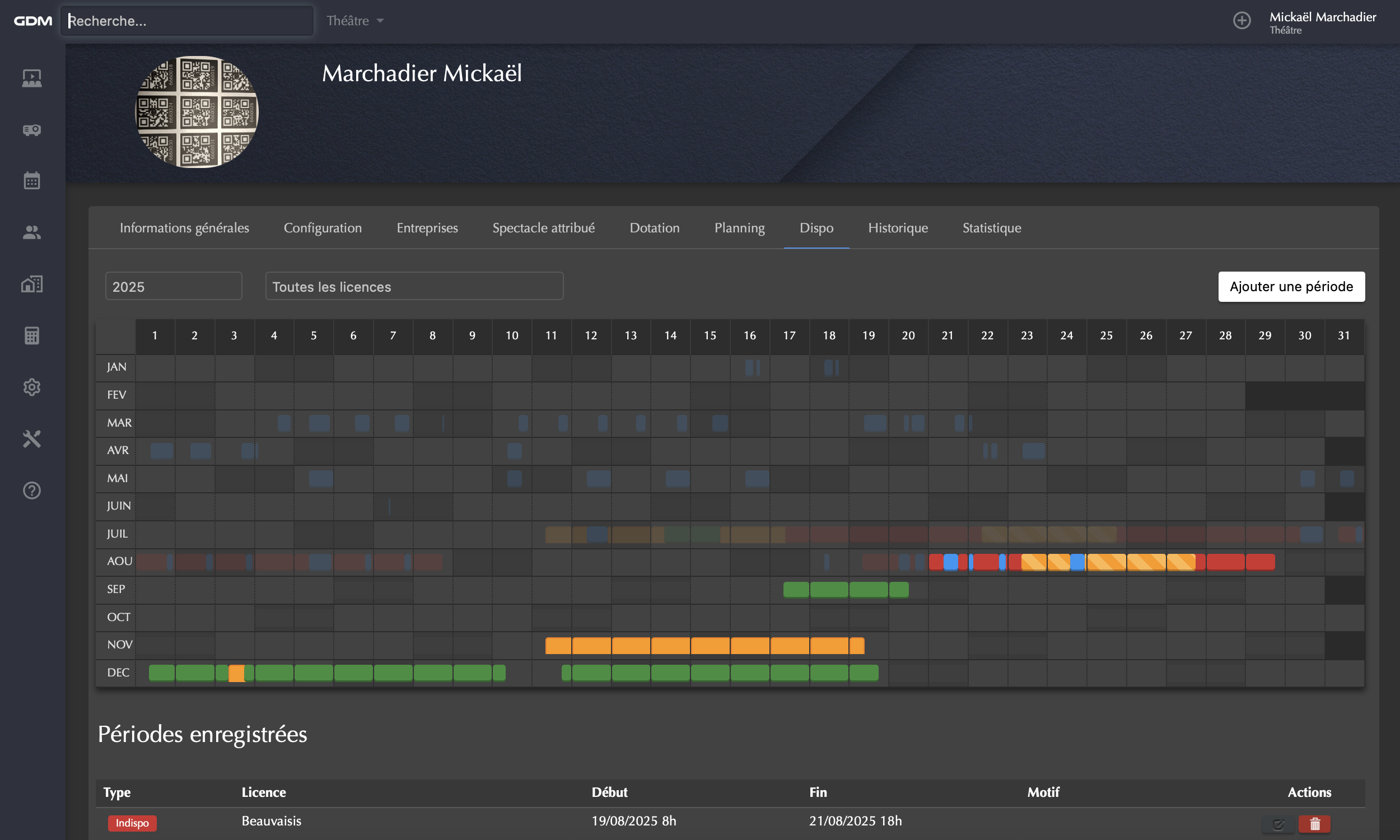Viewport: 1400px width, 840px height.
Task: Open the calendar sidebar icon
Action: pyautogui.click(x=32, y=181)
